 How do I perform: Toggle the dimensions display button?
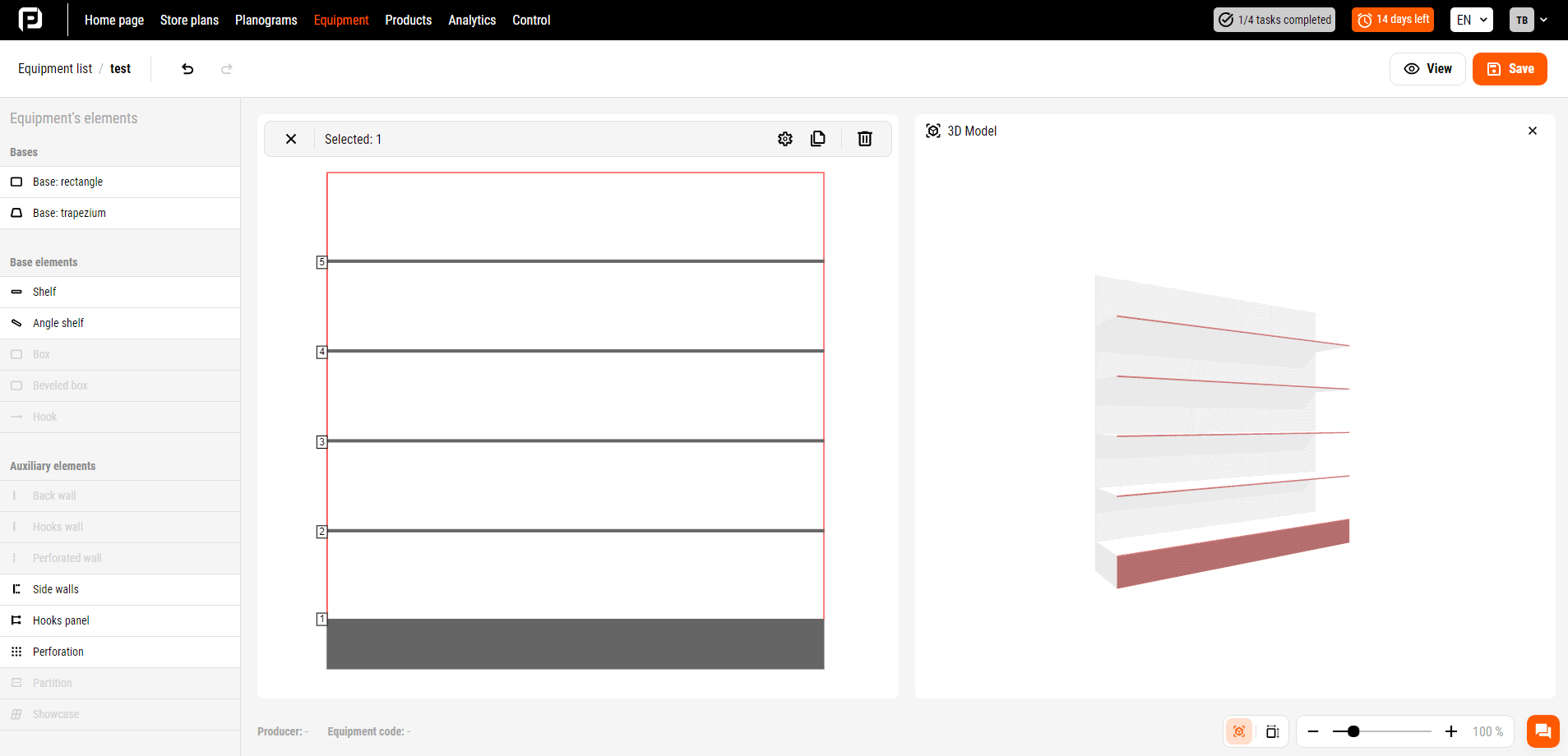(x=1272, y=731)
